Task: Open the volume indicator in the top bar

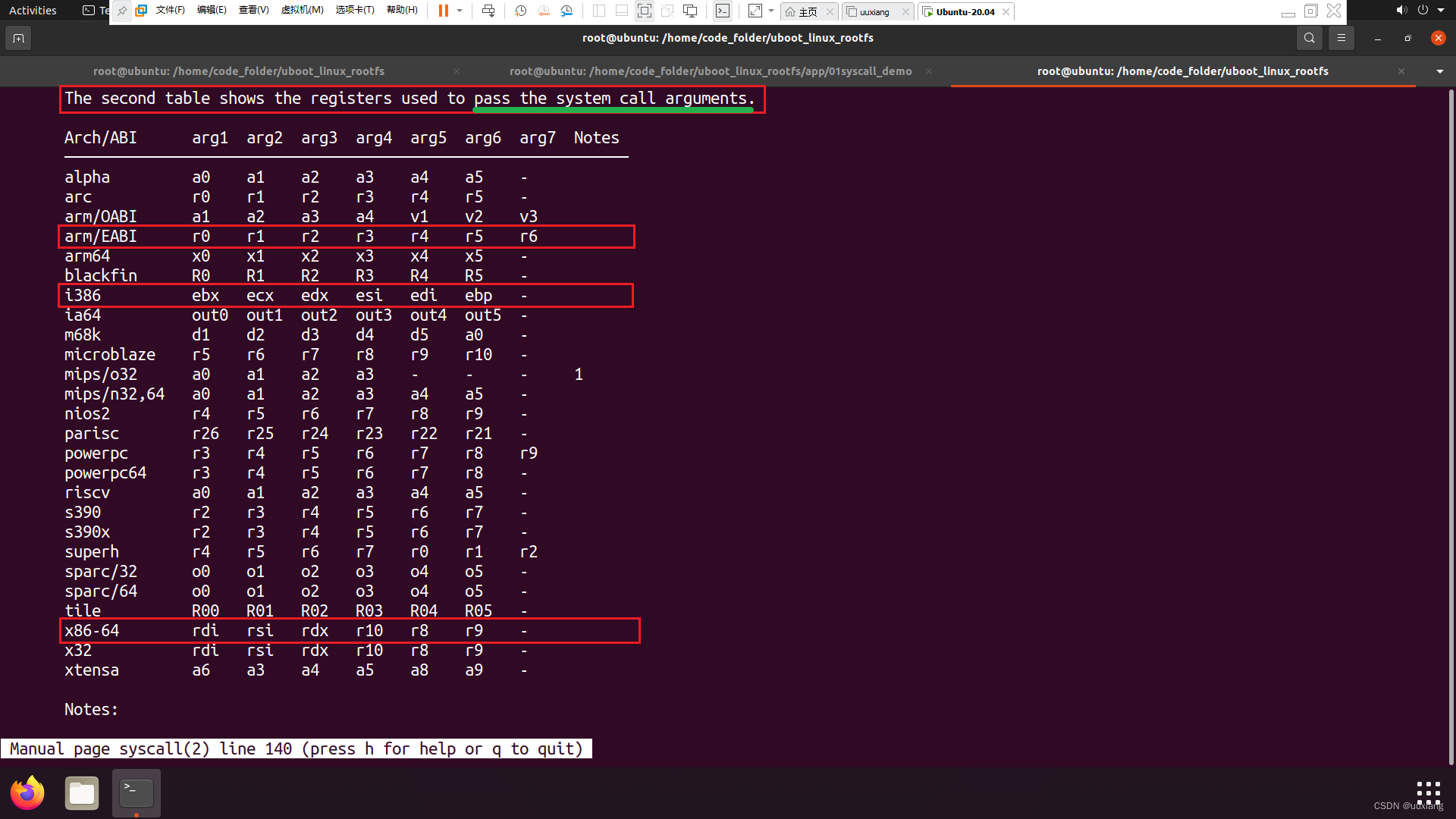Action: 1401,11
